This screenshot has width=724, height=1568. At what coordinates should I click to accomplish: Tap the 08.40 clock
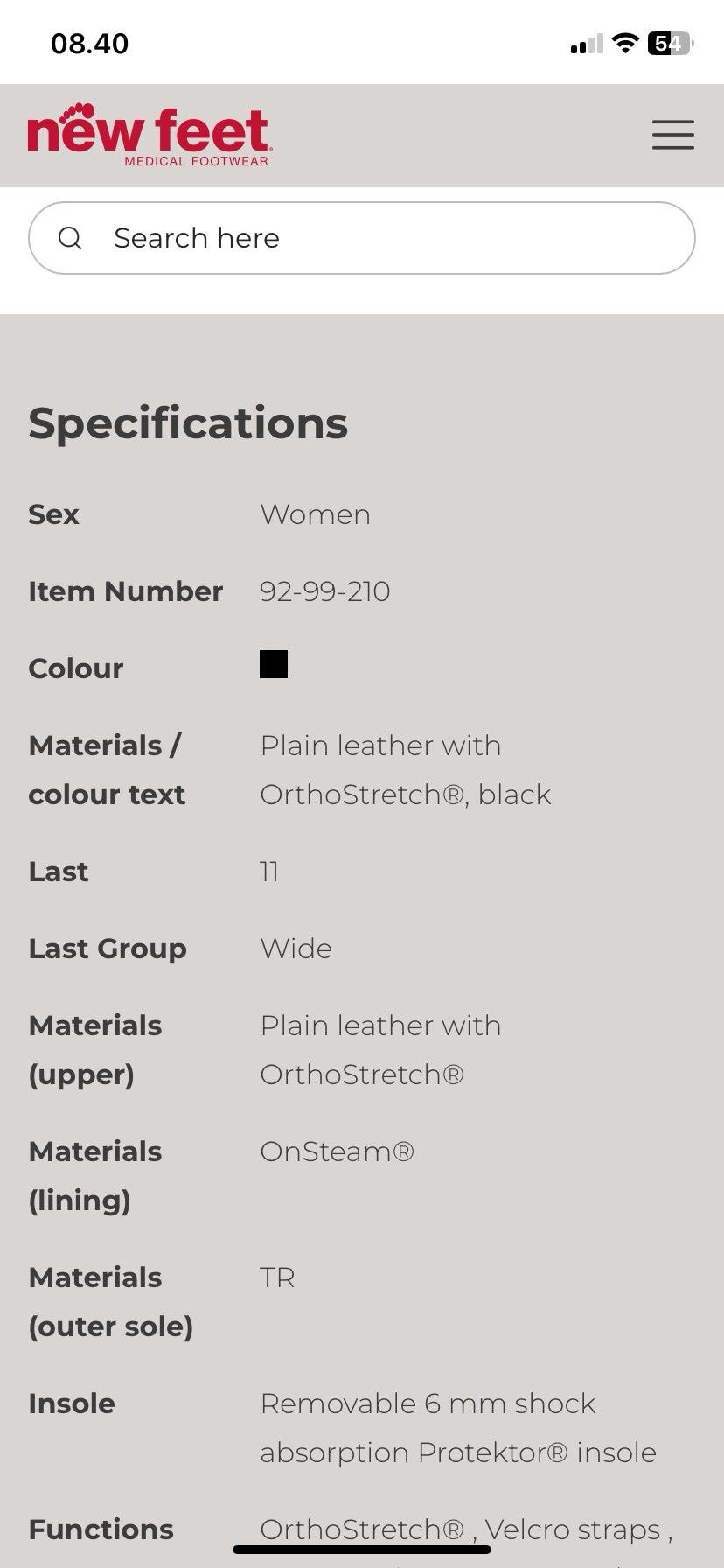click(89, 44)
